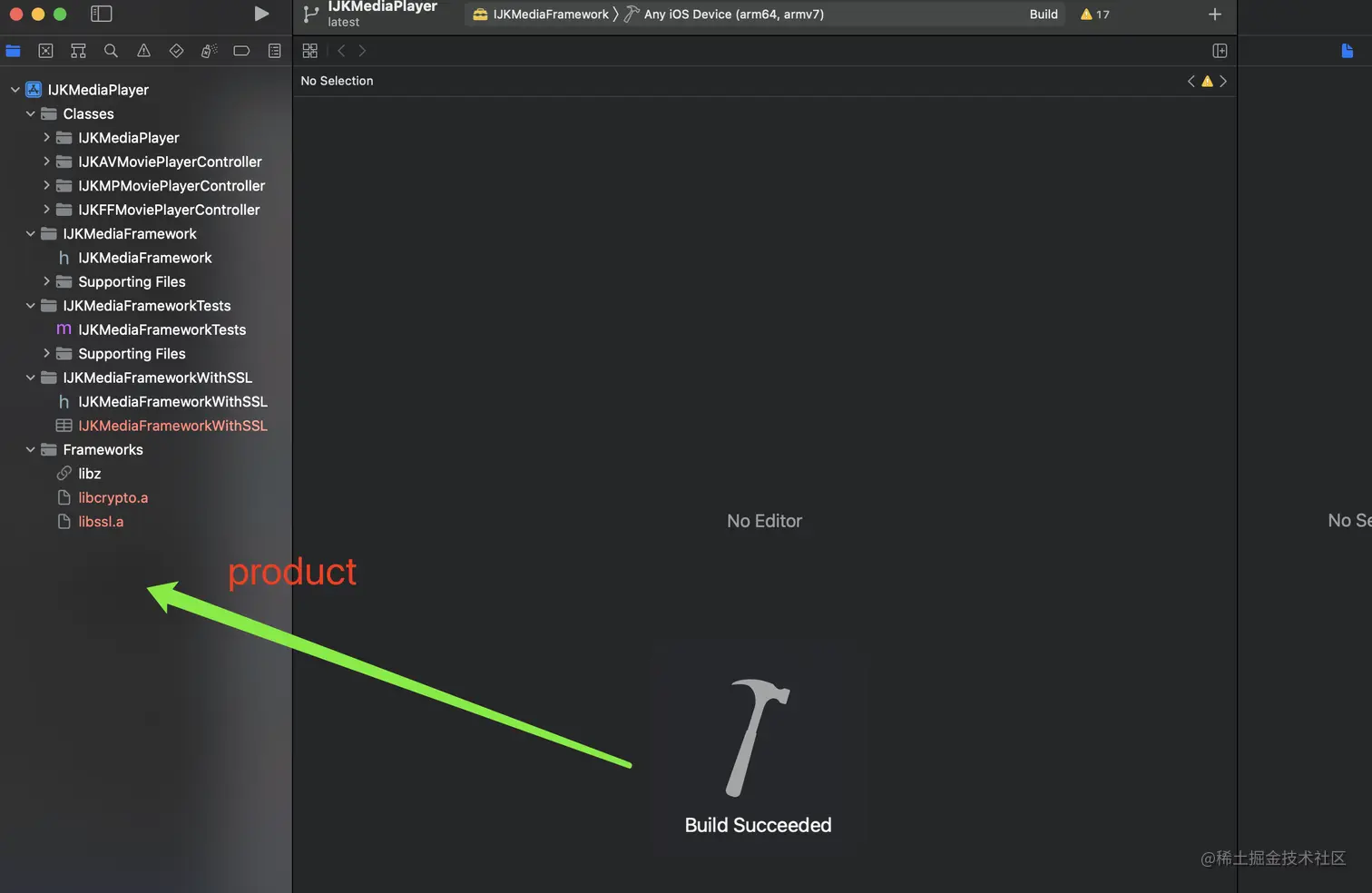This screenshot has width=1372, height=893.
Task: Open the related items grid menu
Action: click(x=309, y=51)
